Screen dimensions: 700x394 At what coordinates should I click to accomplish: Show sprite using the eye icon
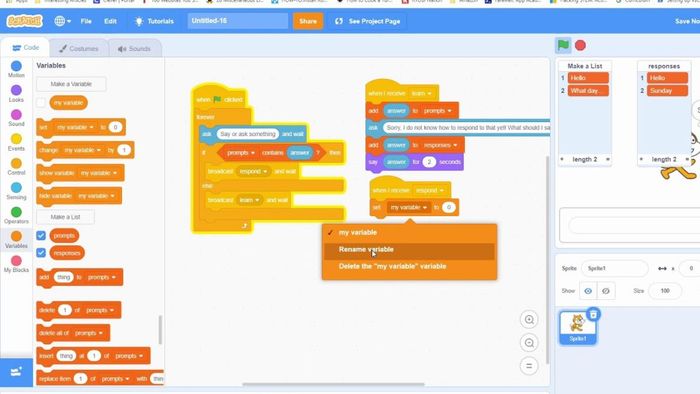pyautogui.click(x=588, y=291)
